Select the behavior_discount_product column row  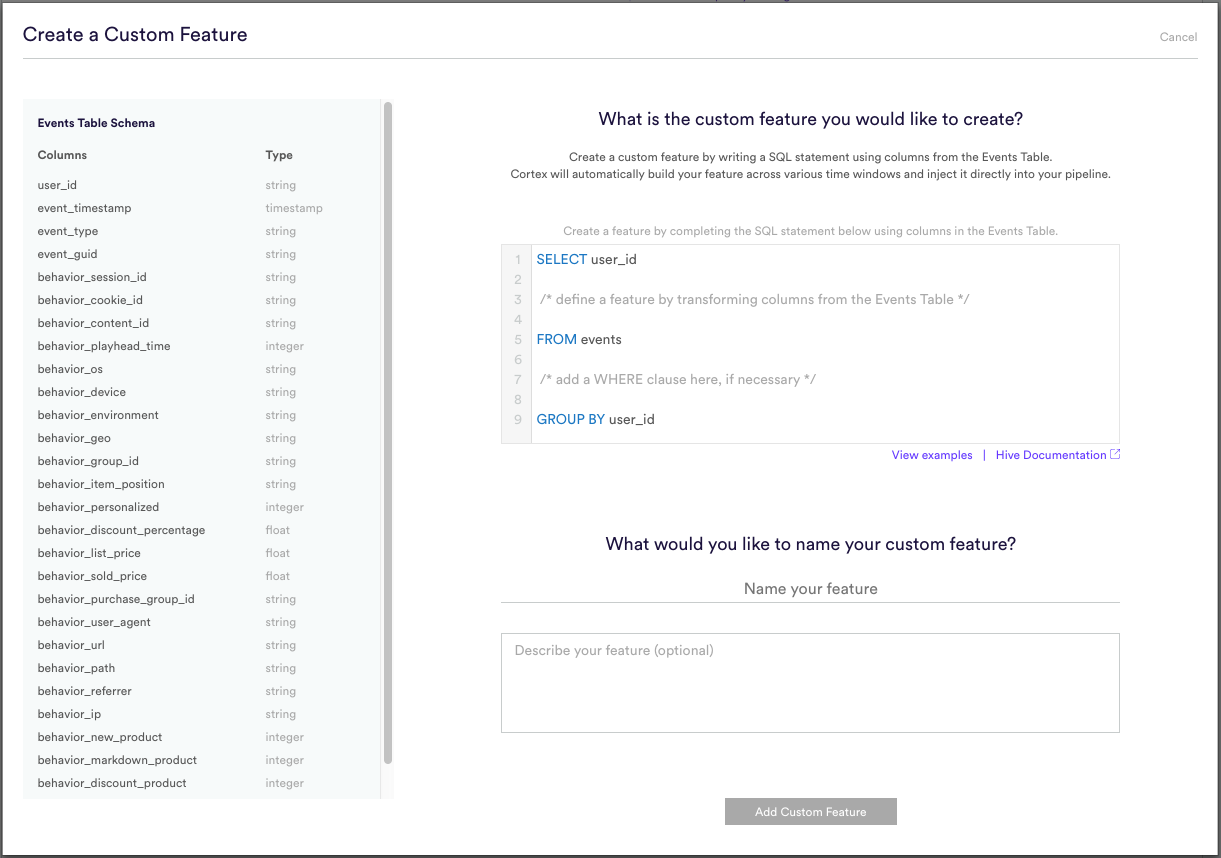coord(202,783)
